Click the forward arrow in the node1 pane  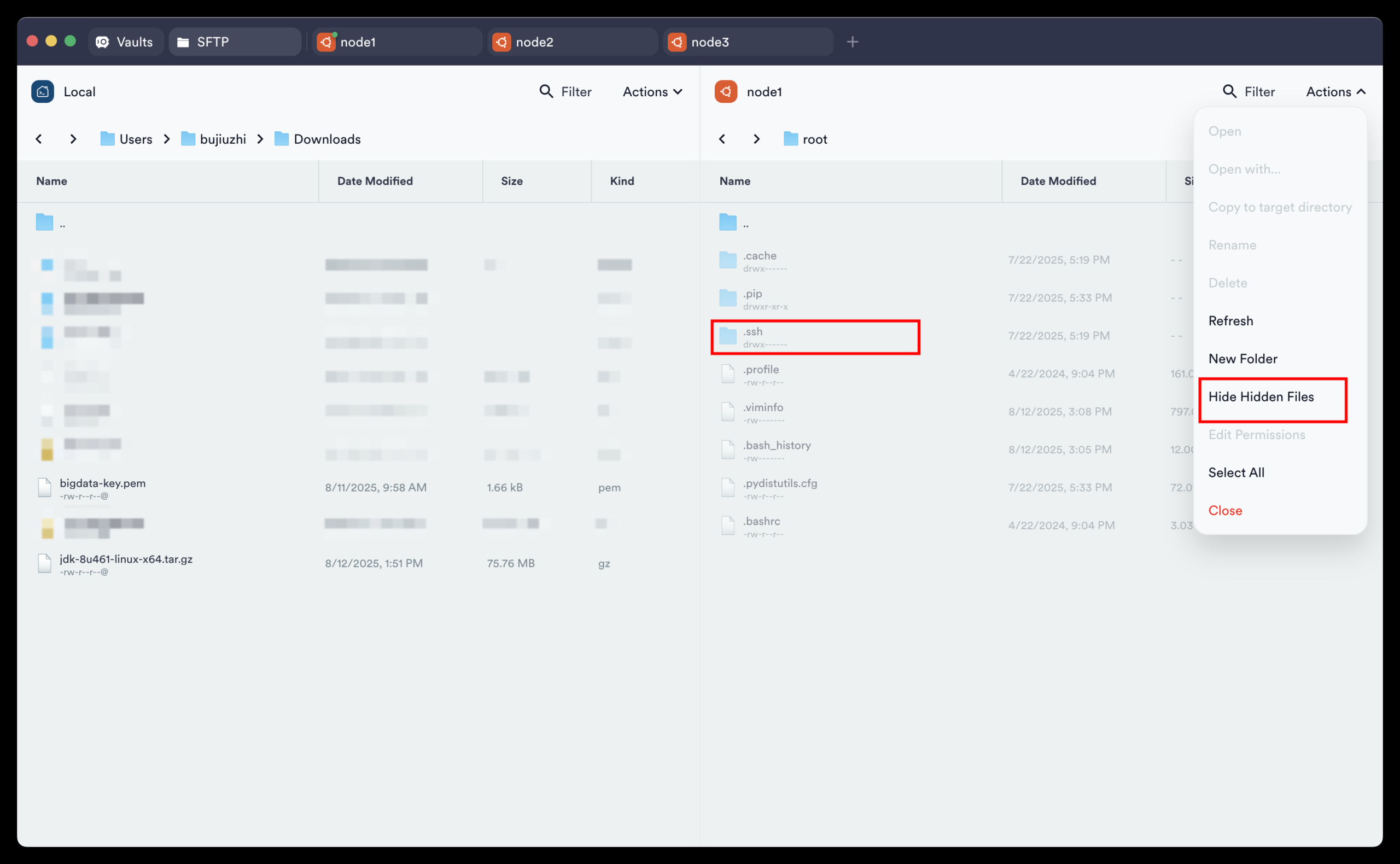tap(756, 139)
